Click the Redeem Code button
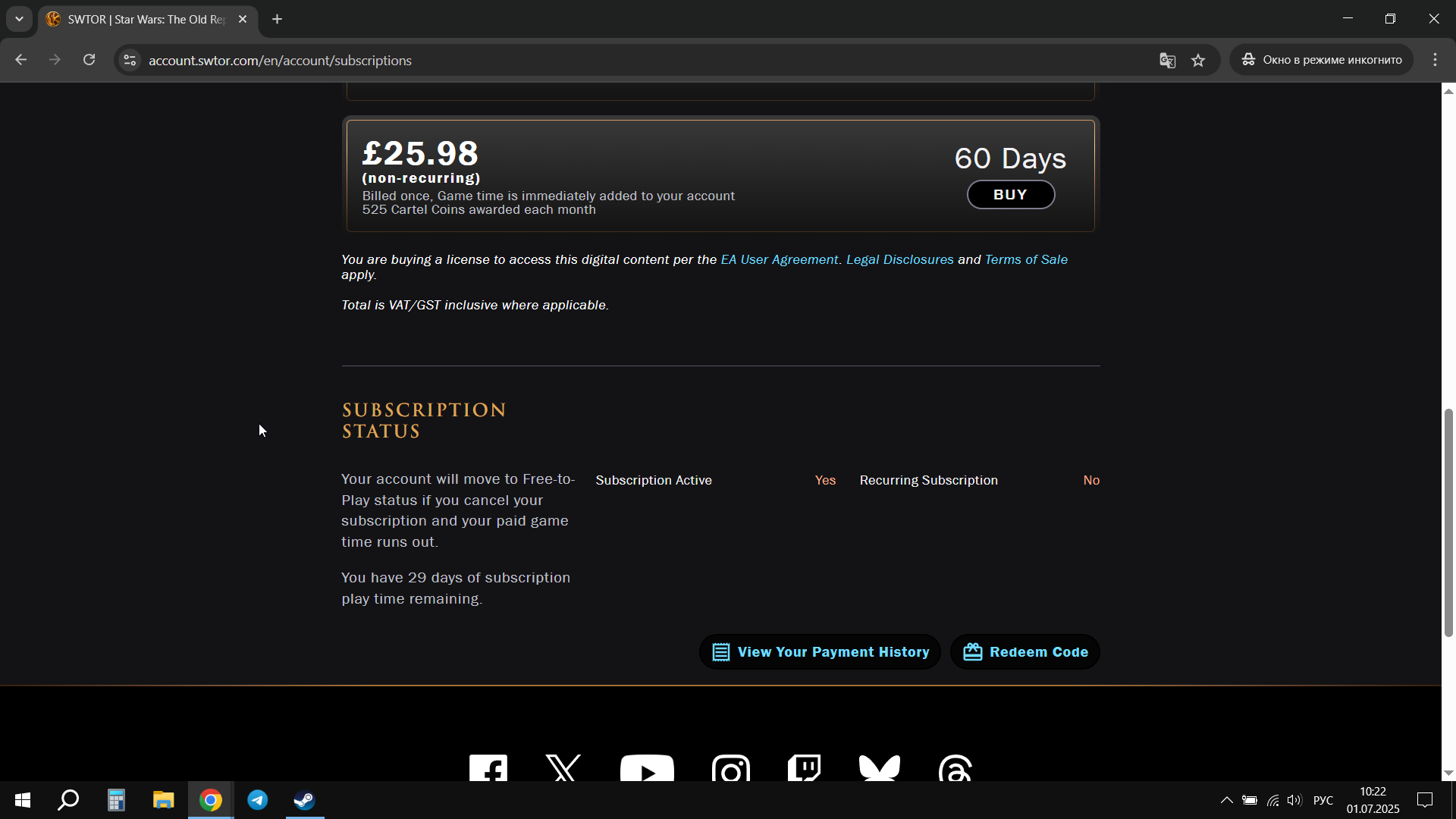1456x819 pixels. (1025, 652)
